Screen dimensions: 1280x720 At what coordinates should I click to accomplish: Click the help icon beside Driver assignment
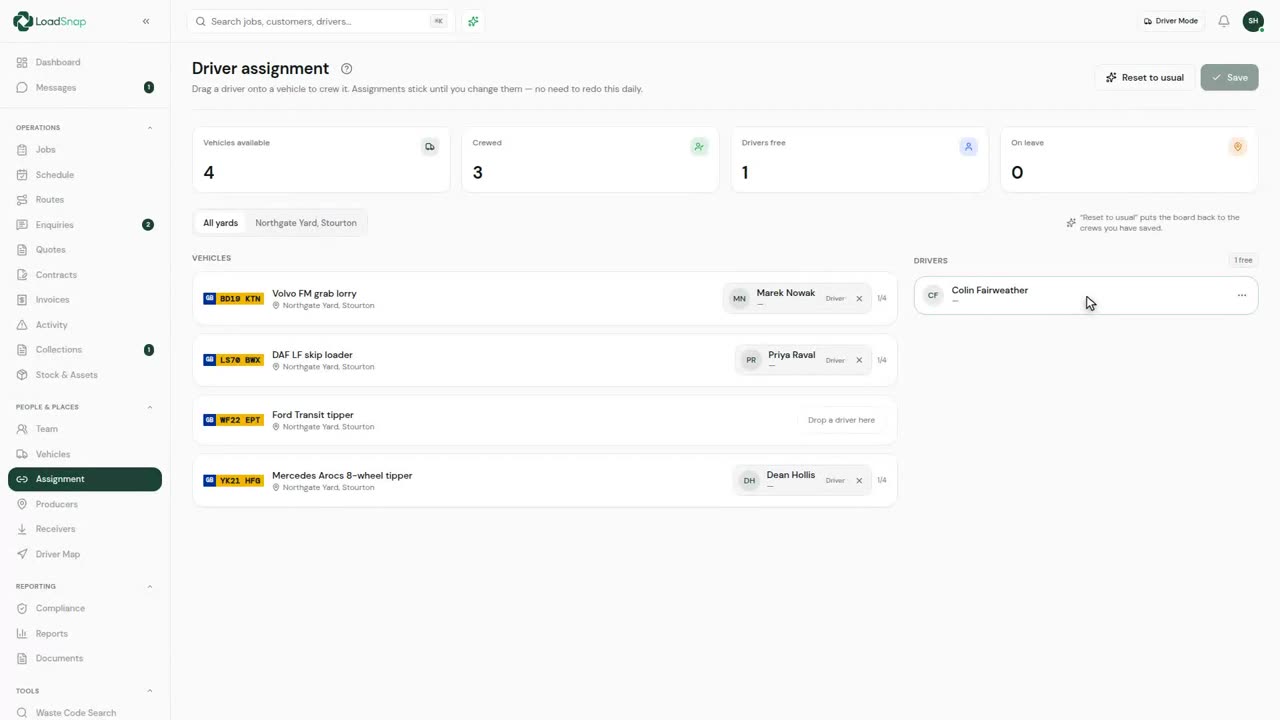tap(347, 69)
